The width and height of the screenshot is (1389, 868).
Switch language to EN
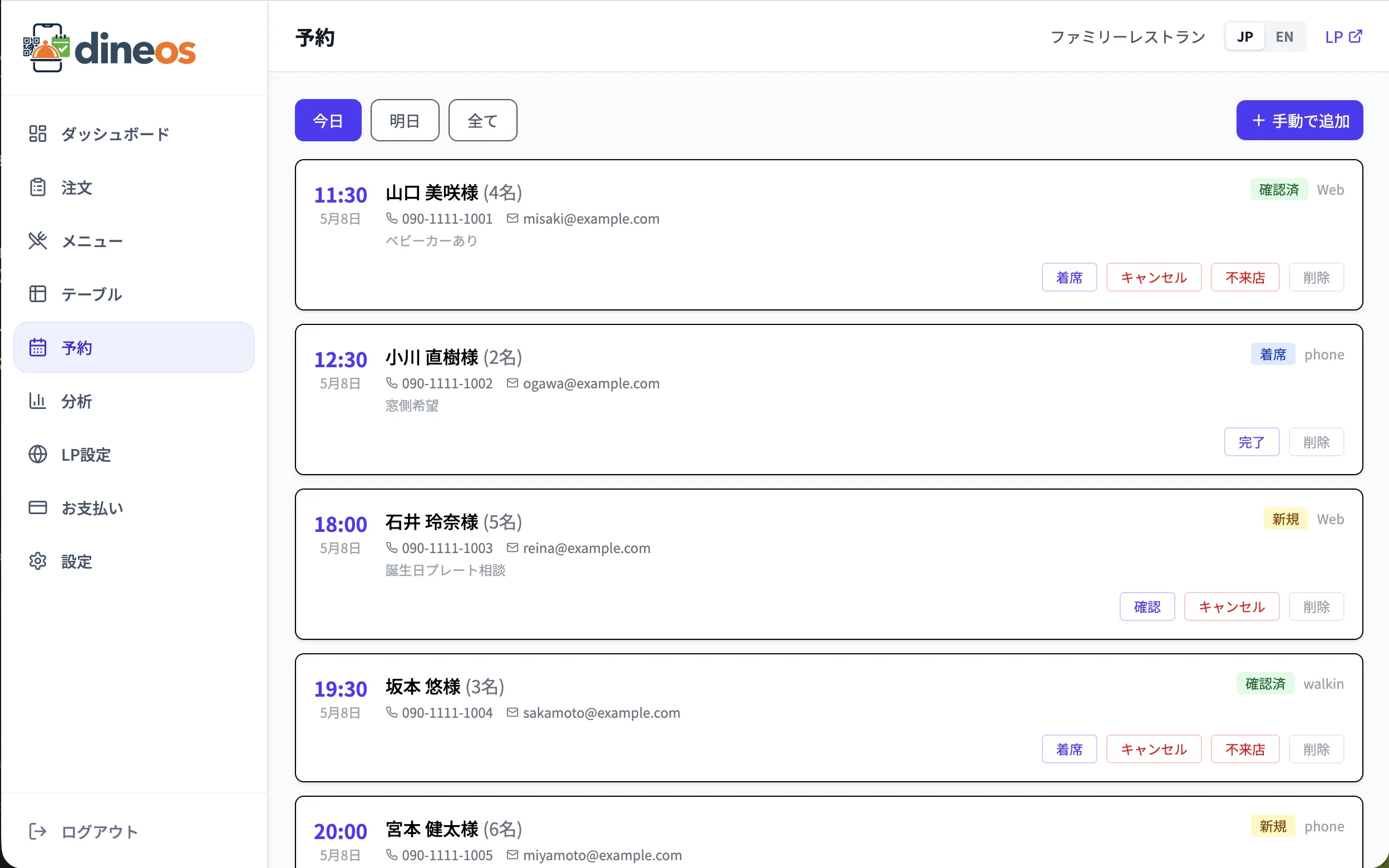pyautogui.click(x=1284, y=37)
